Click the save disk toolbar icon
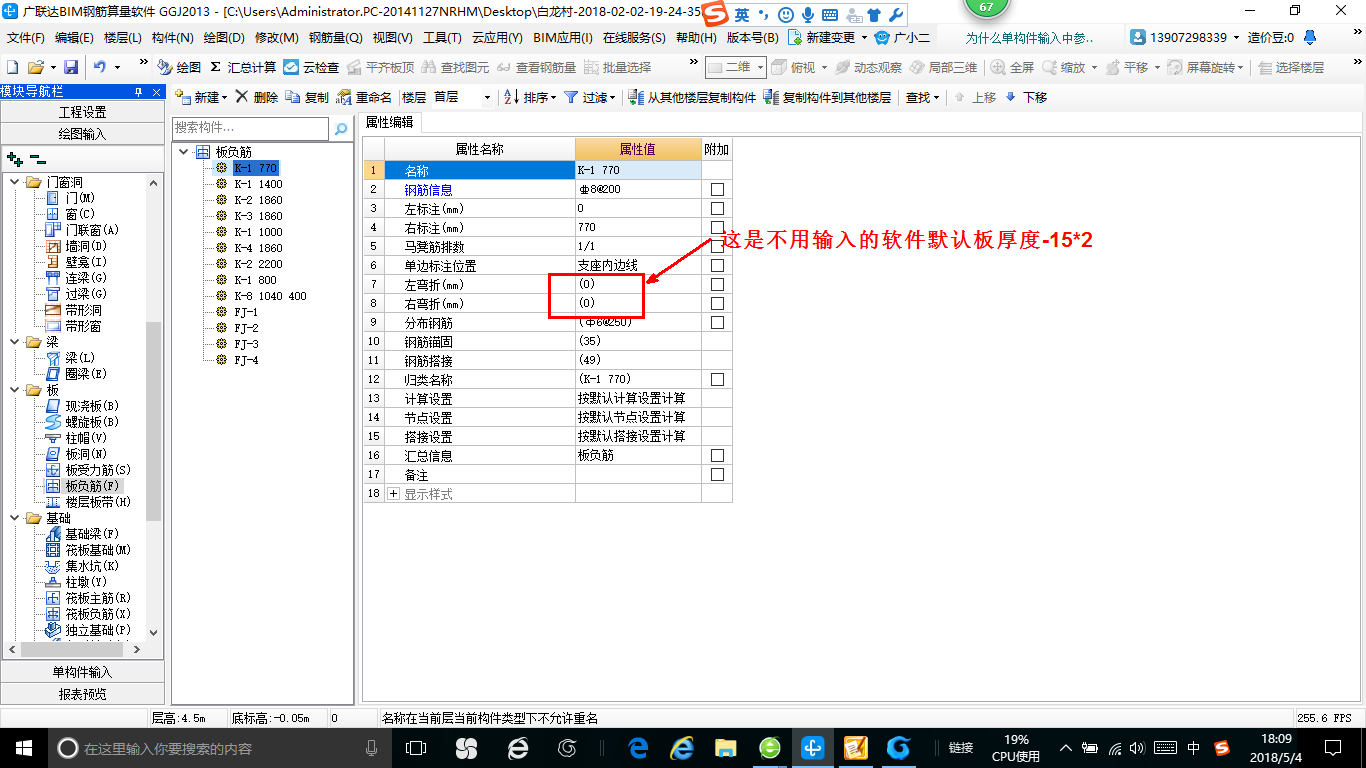This screenshot has height=768, width=1366. (71, 67)
